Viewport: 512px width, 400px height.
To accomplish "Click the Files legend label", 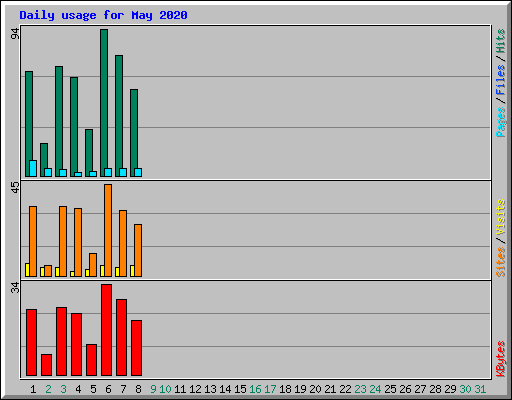I will tap(500, 80).
